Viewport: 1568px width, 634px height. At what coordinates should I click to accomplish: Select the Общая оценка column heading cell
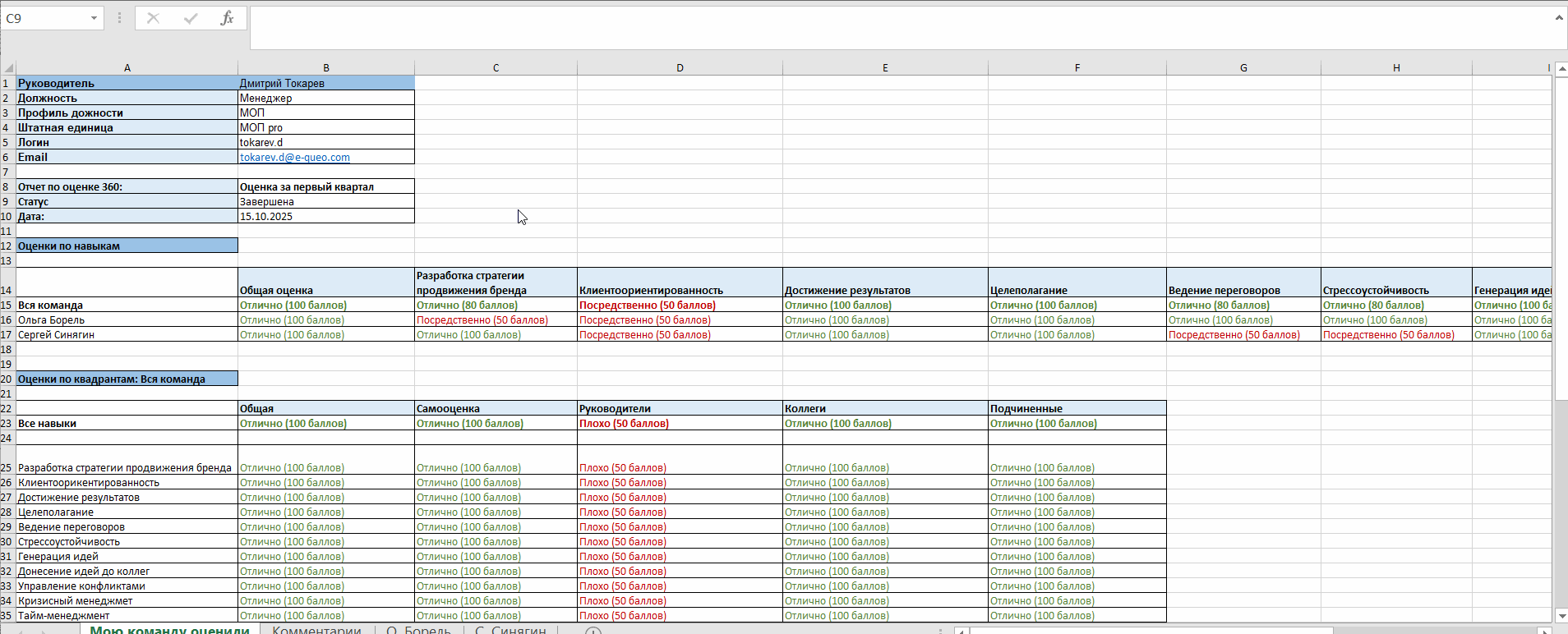pos(326,283)
